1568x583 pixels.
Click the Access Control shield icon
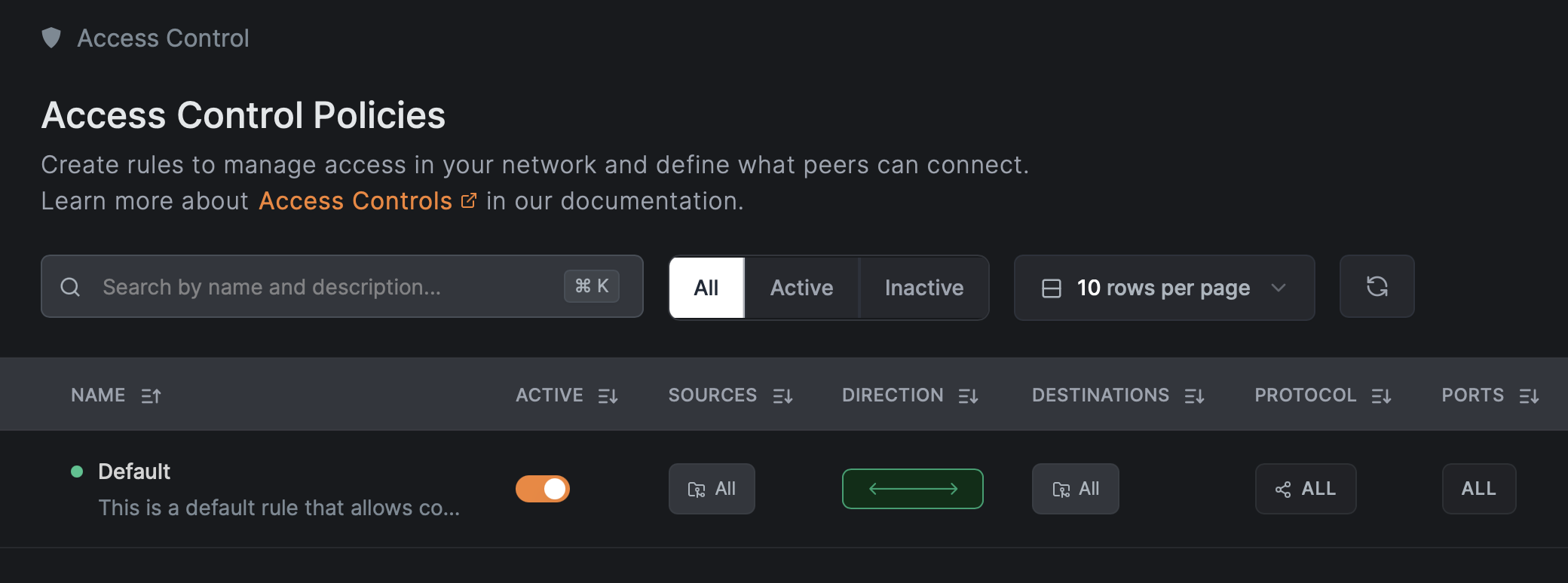pos(51,38)
